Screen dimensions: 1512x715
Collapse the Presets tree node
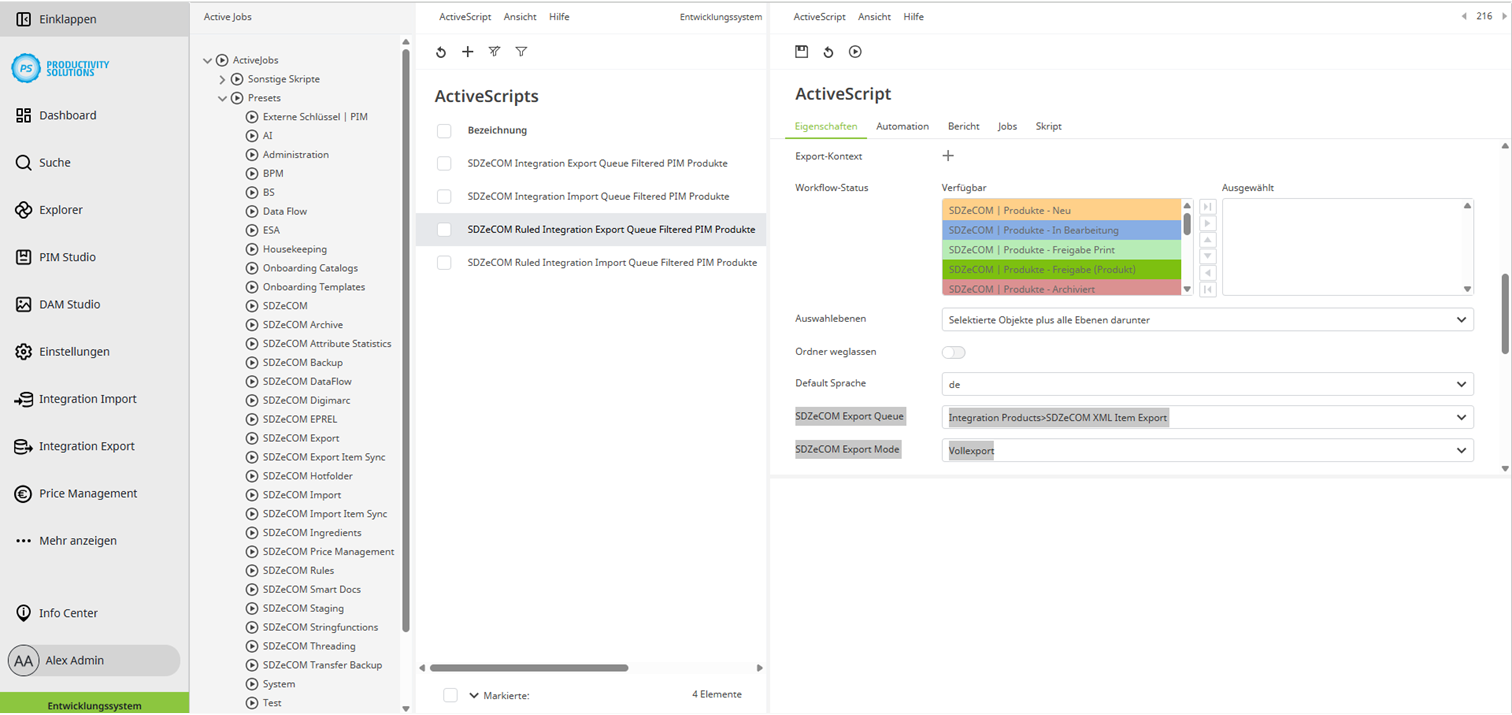click(x=222, y=97)
